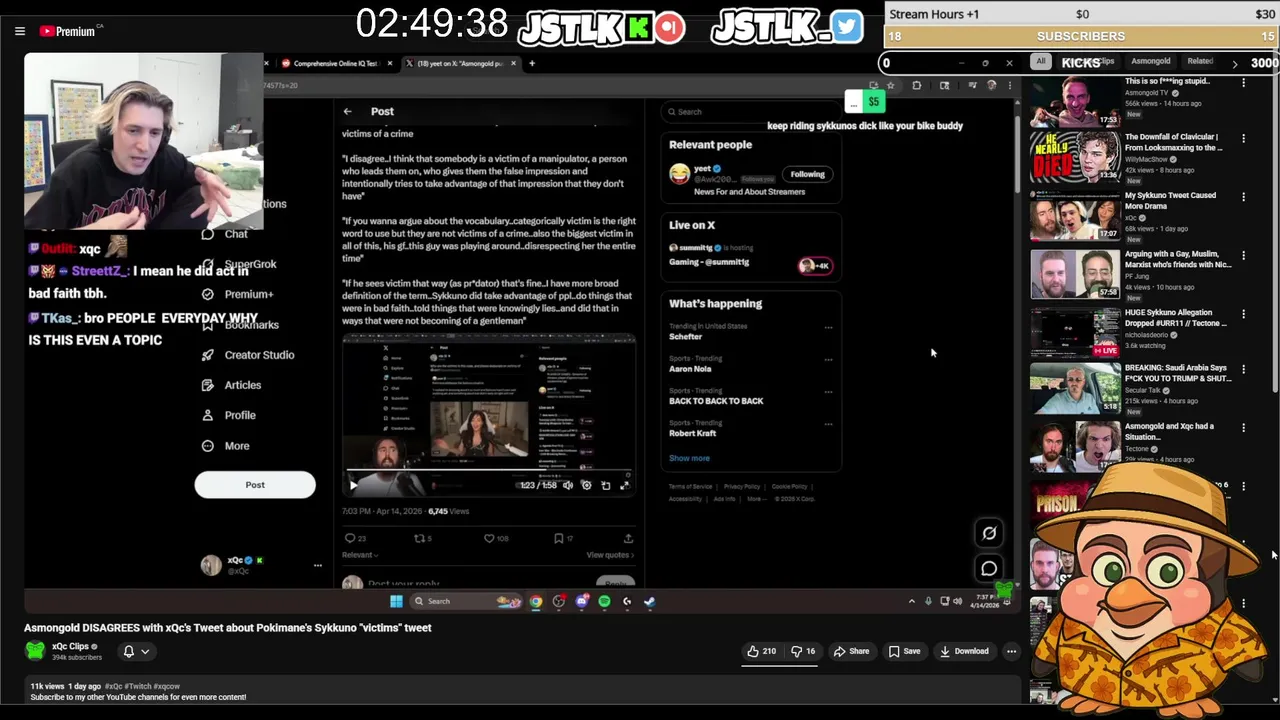
Task: Open embedded tweet video settings gear
Action: 586,485
